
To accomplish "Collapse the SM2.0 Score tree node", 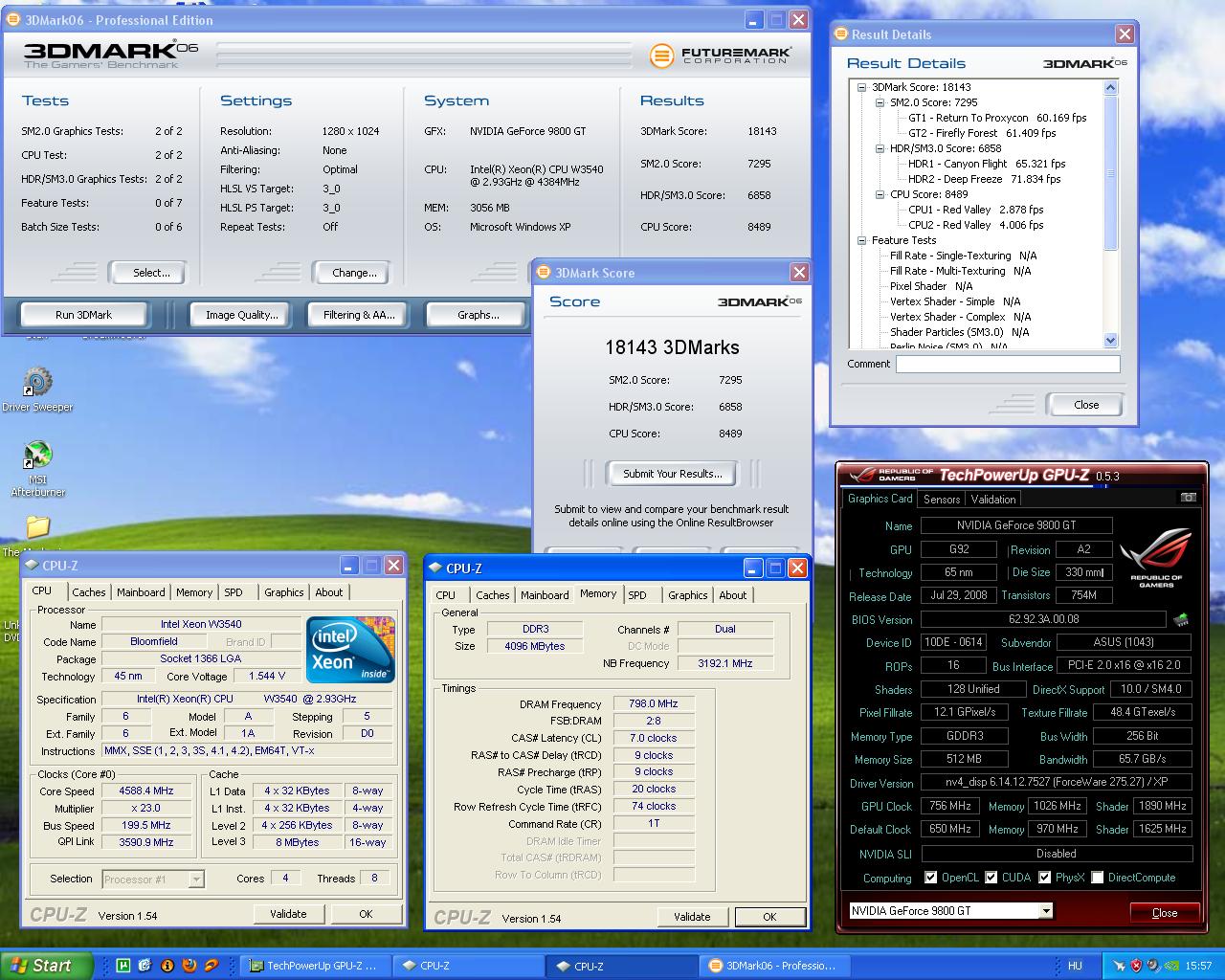I will click(x=880, y=102).
